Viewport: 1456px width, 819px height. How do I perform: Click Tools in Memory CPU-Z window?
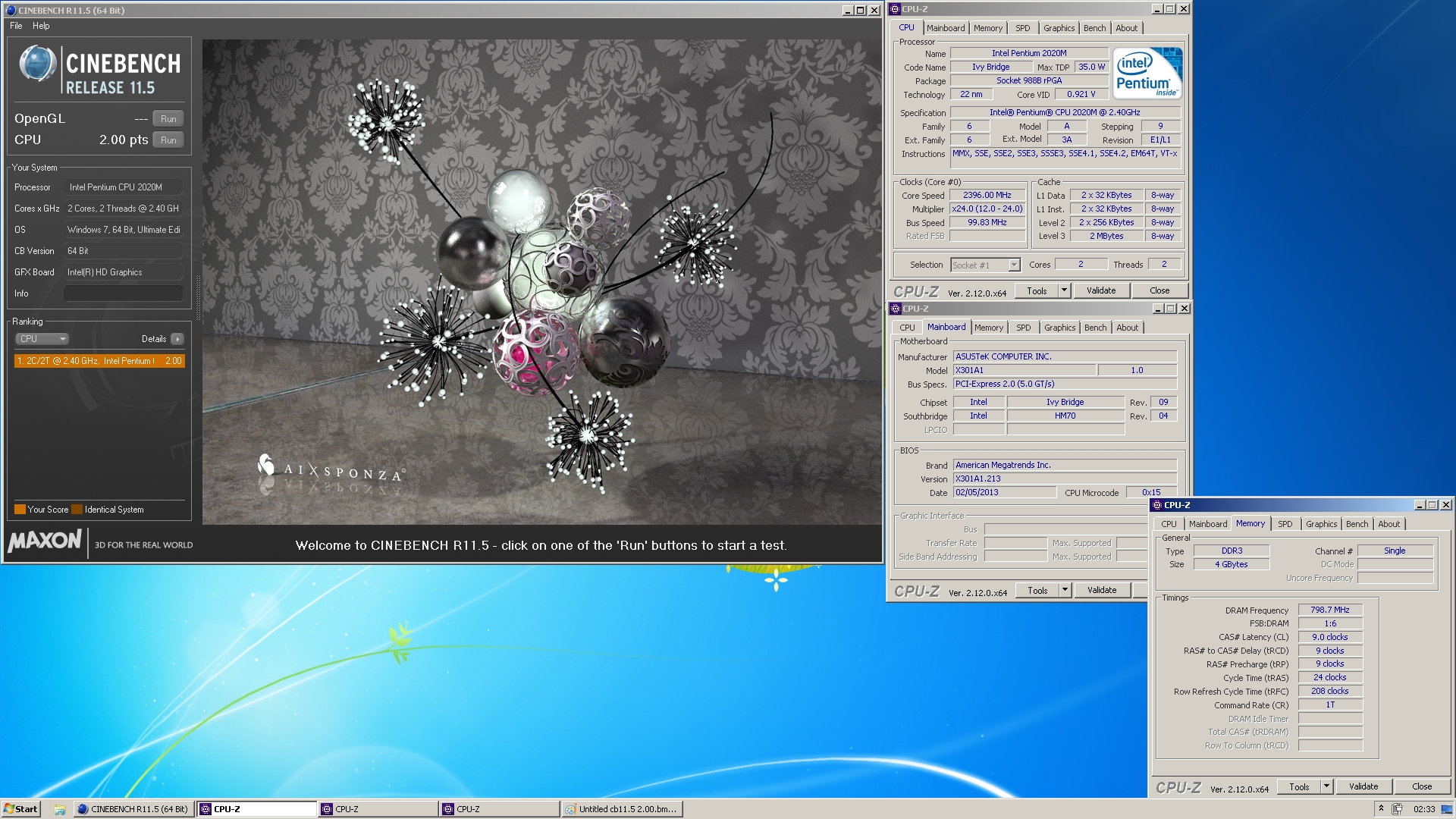[1299, 787]
